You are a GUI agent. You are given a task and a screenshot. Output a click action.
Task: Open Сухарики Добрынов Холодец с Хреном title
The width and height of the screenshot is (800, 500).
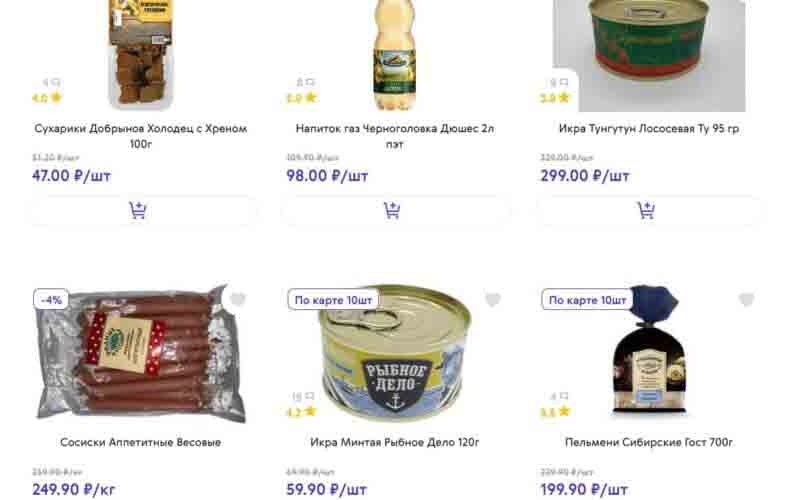tap(140, 136)
